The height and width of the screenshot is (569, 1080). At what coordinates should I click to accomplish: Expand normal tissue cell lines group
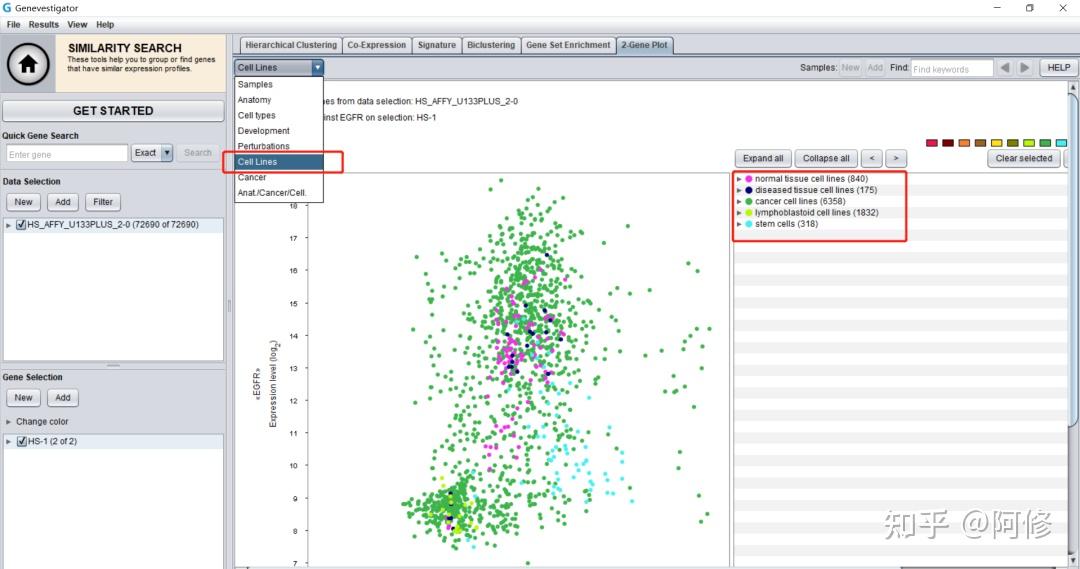pyautogui.click(x=739, y=178)
